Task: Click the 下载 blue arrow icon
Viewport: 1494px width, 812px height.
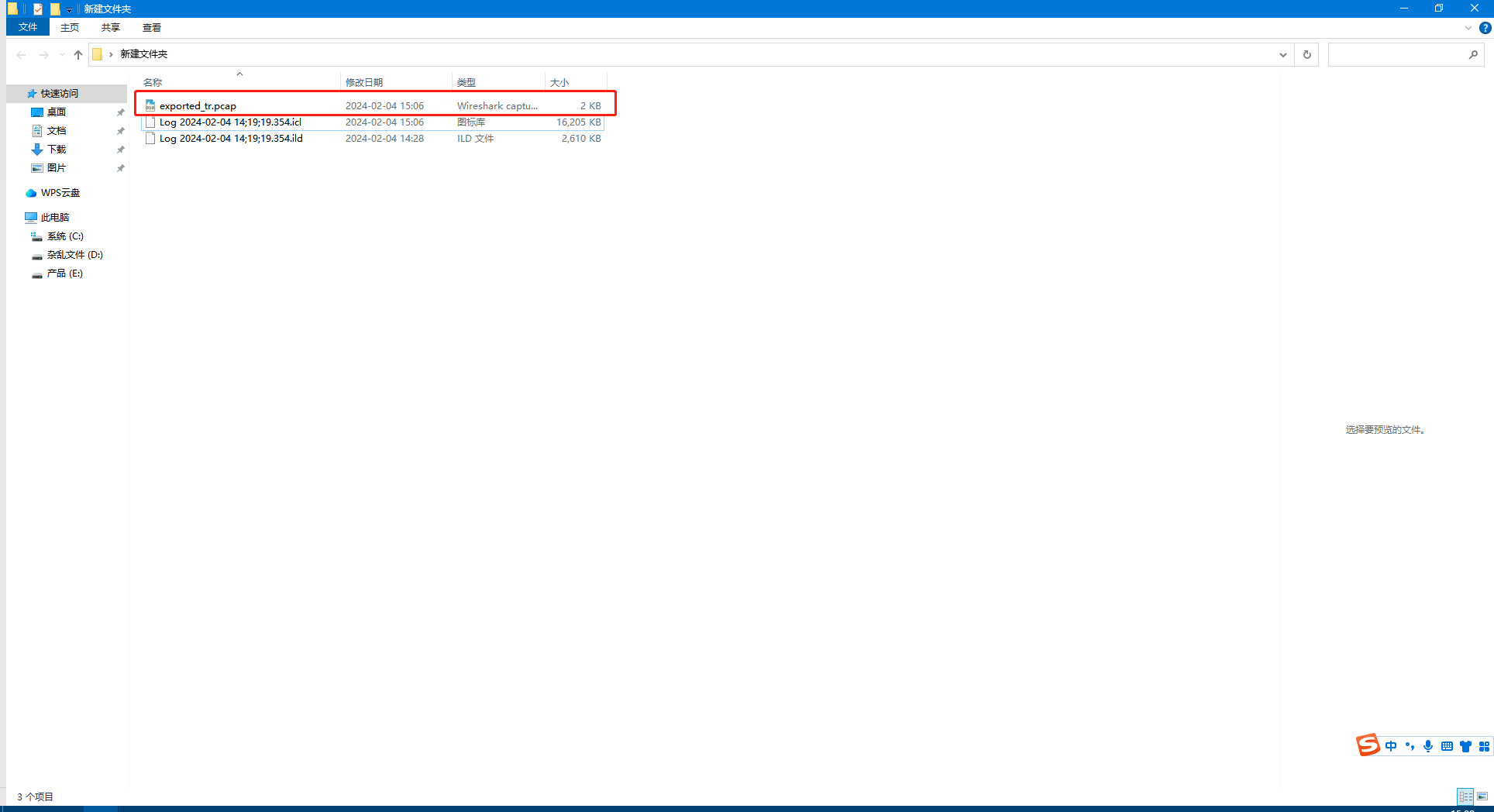Action: click(x=36, y=150)
